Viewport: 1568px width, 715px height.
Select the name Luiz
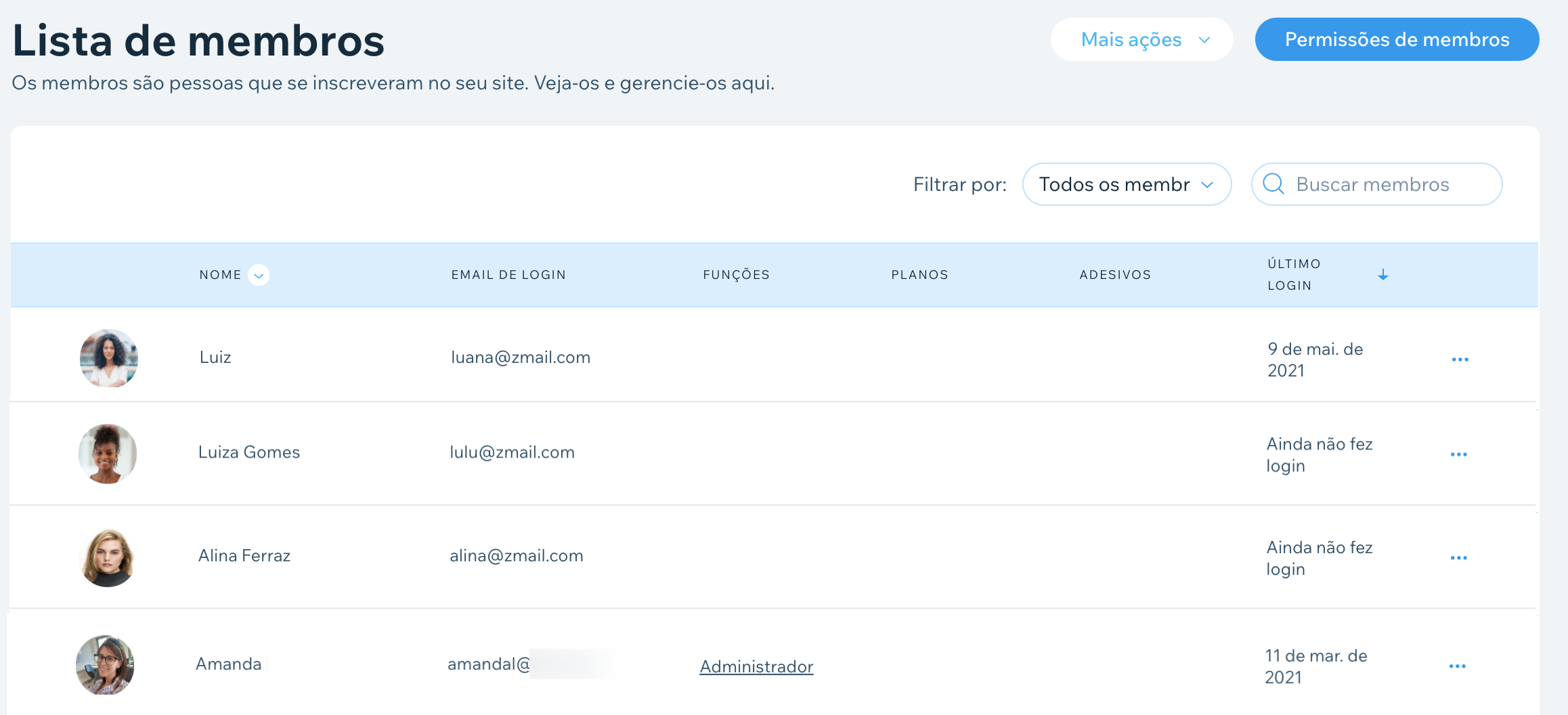click(215, 357)
